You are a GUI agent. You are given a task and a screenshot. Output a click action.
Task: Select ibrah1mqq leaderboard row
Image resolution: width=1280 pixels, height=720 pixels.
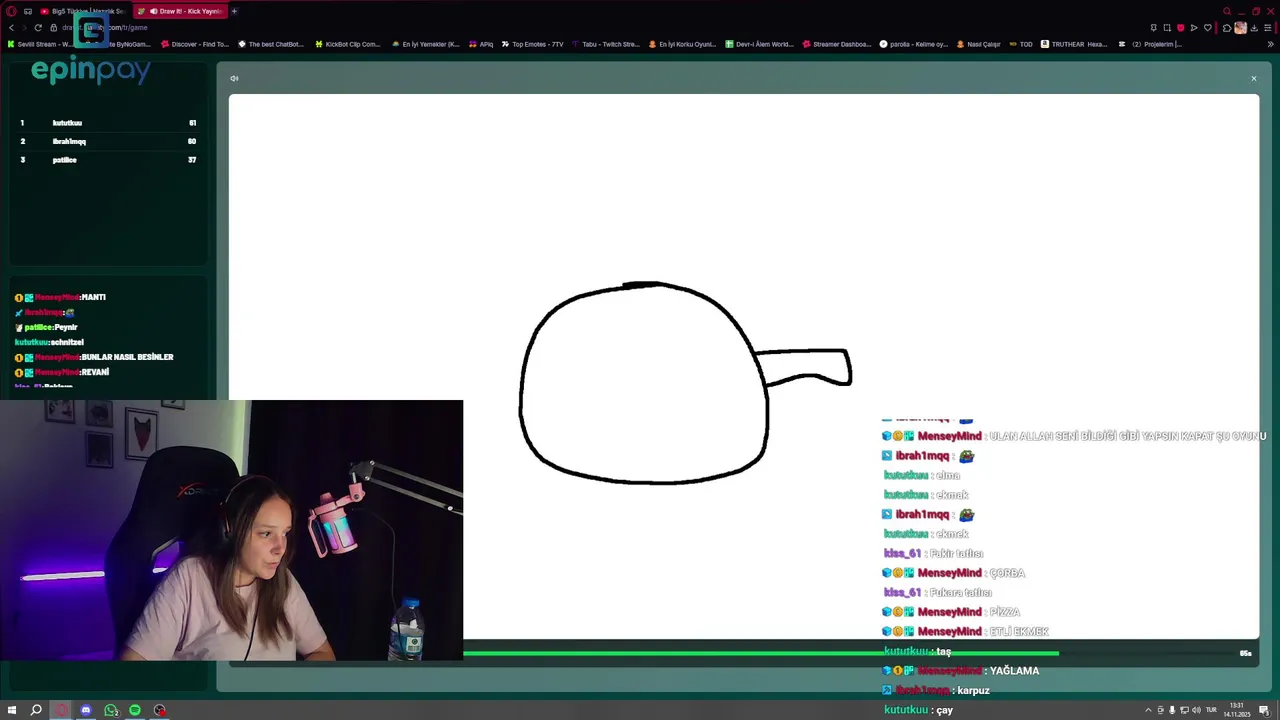[108, 141]
